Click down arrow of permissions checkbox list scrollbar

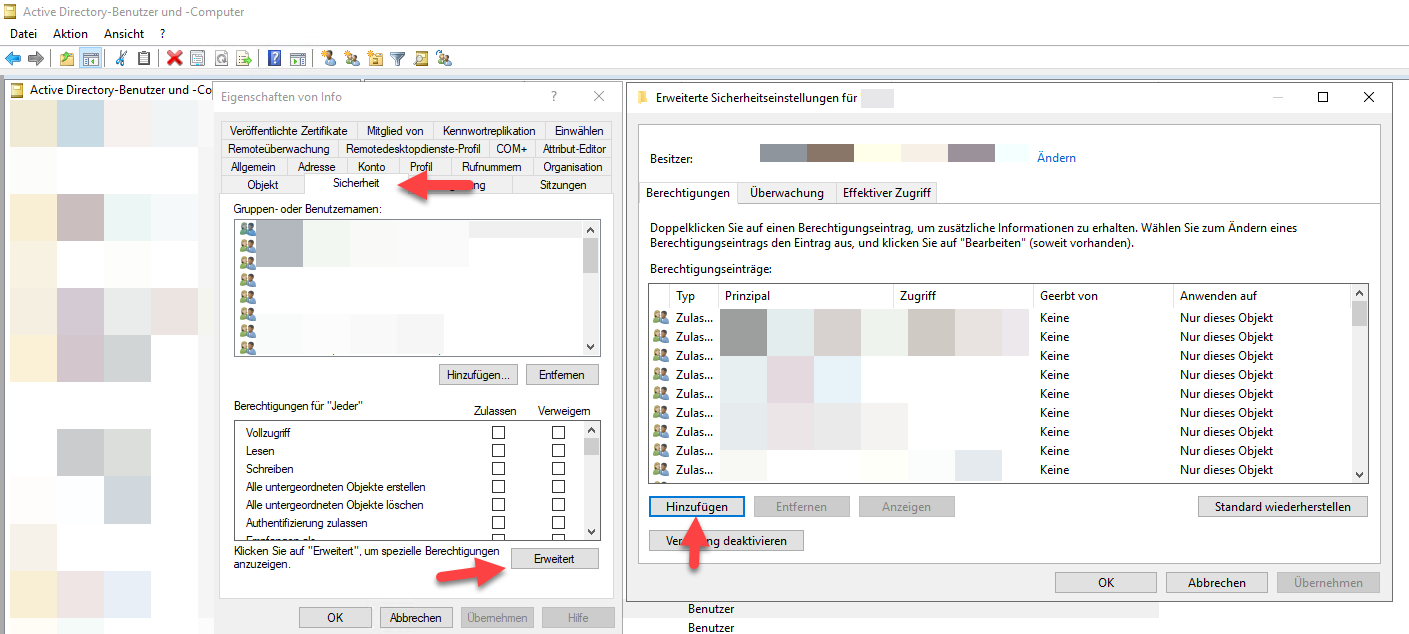(591, 531)
